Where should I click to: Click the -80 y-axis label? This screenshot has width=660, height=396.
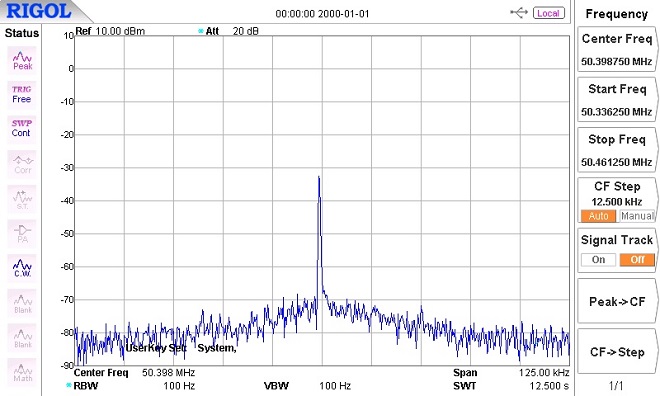click(67, 332)
